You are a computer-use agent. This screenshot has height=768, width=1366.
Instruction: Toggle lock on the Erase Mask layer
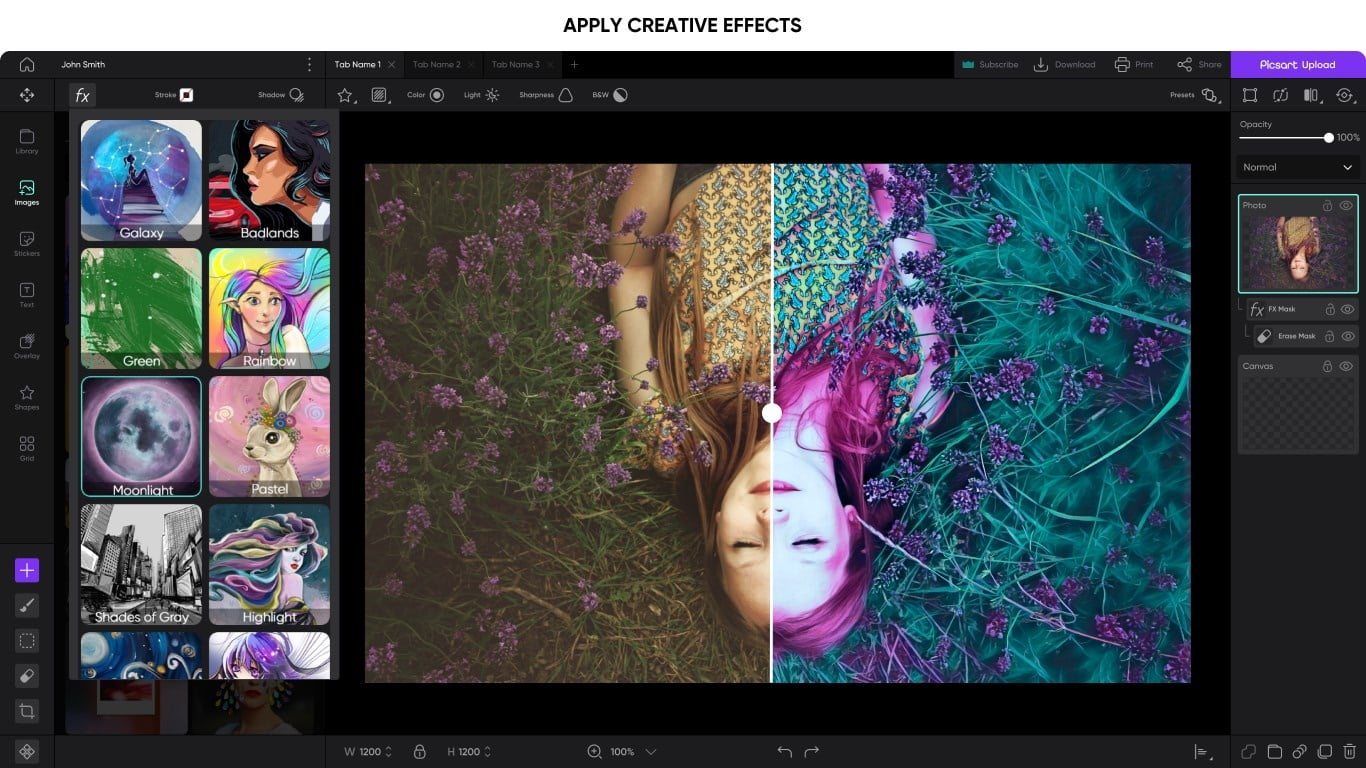tap(1330, 336)
